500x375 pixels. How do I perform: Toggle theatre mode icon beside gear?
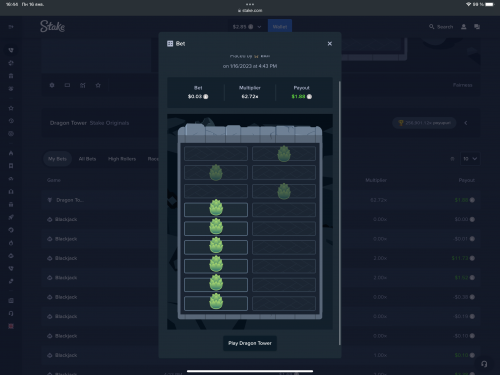(67, 85)
